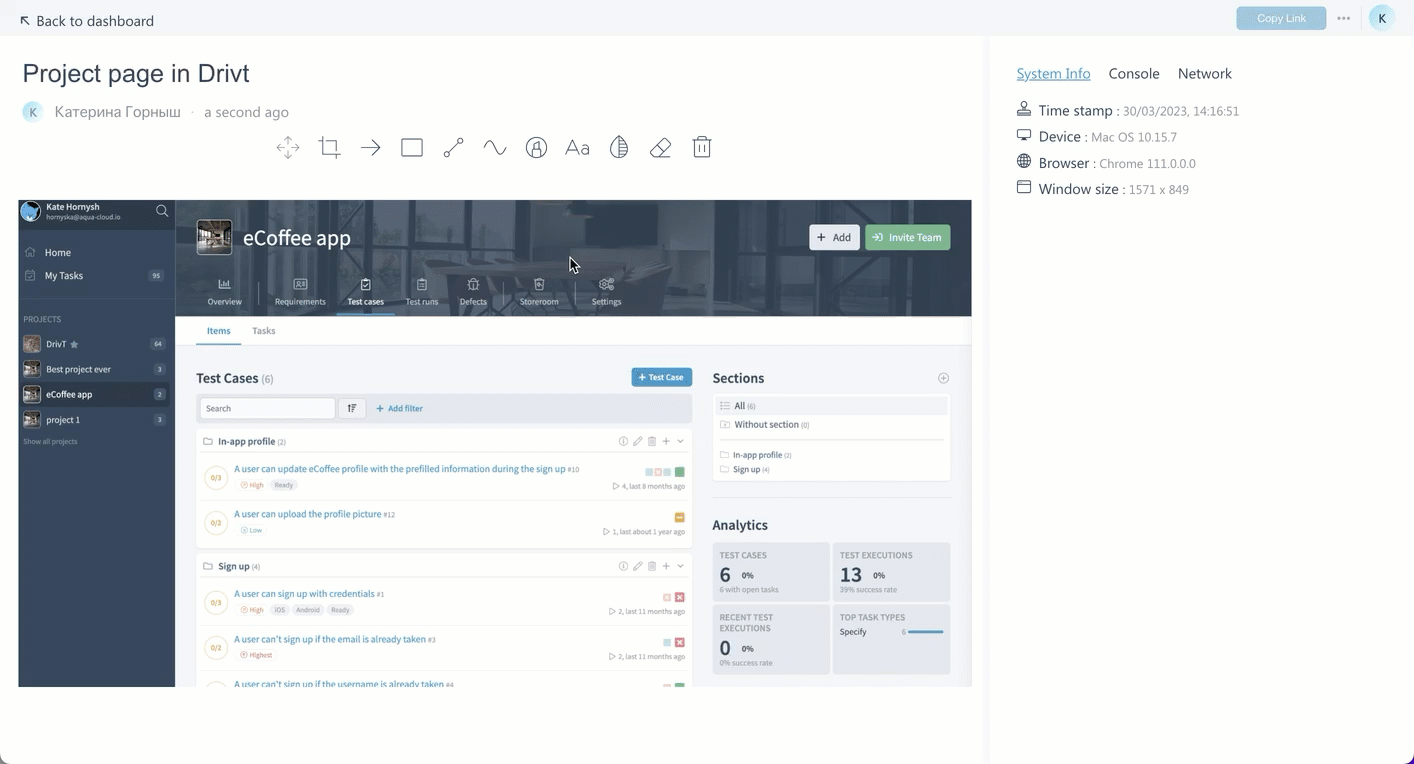The width and height of the screenshot is (1414, 764).
Task: Click the trash icon to delete annotations
Action: coord(702,148)
